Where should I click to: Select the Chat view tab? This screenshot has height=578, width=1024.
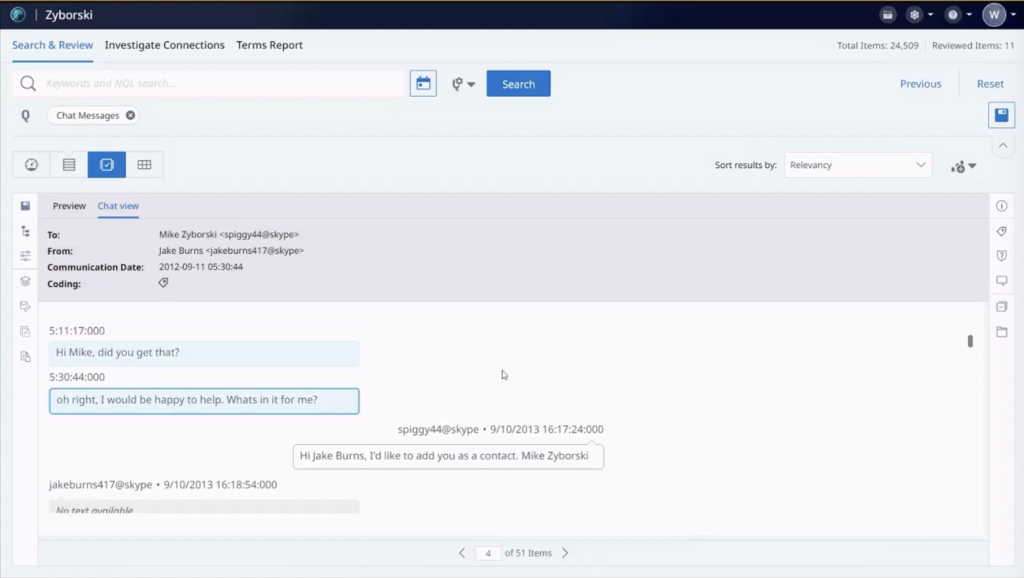[118, 206]
